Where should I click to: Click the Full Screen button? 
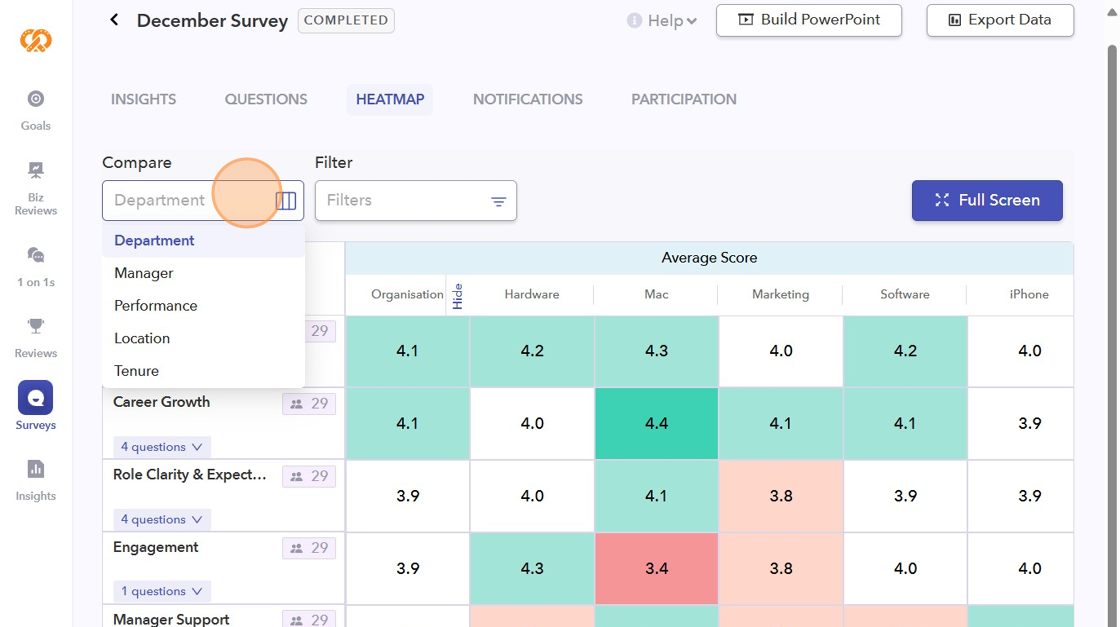987,201
